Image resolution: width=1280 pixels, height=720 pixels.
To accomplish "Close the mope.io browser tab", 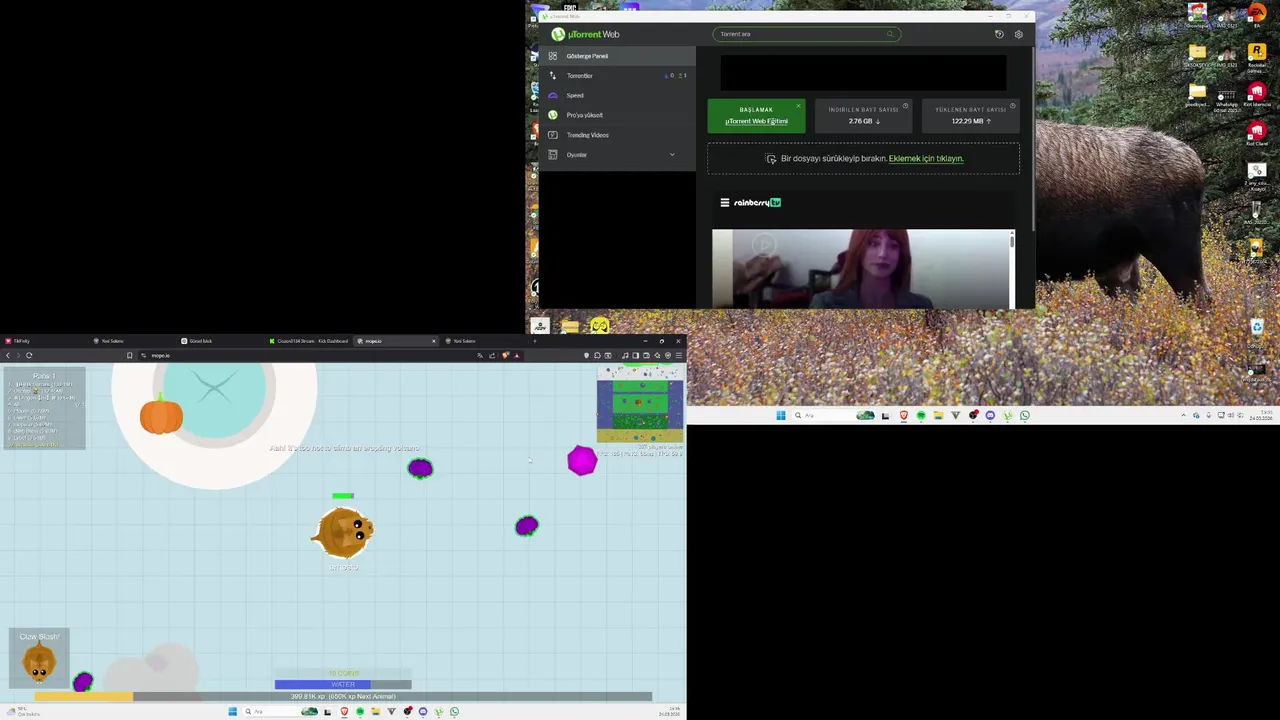I will coord(434,341).
